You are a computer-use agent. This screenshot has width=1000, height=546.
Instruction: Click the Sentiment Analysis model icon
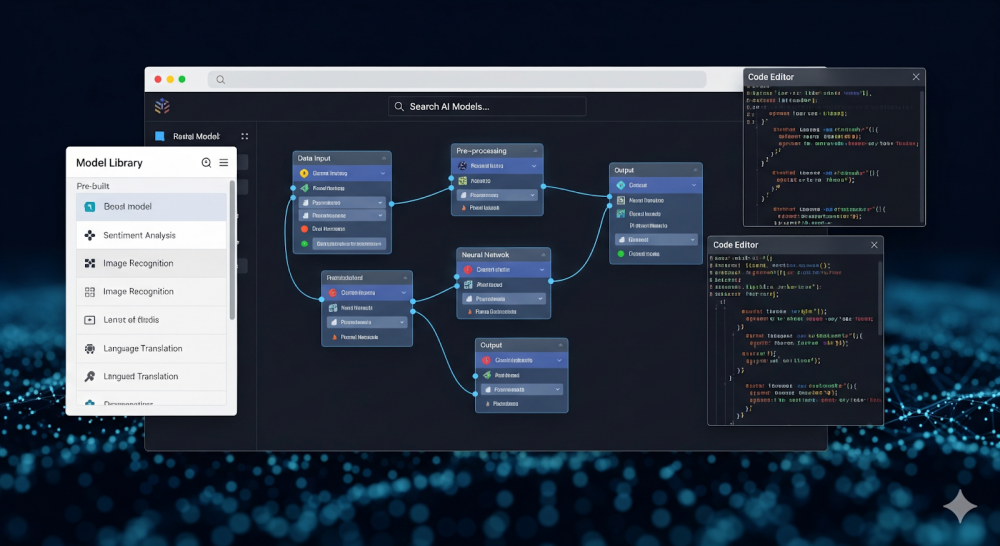(90, 235)
